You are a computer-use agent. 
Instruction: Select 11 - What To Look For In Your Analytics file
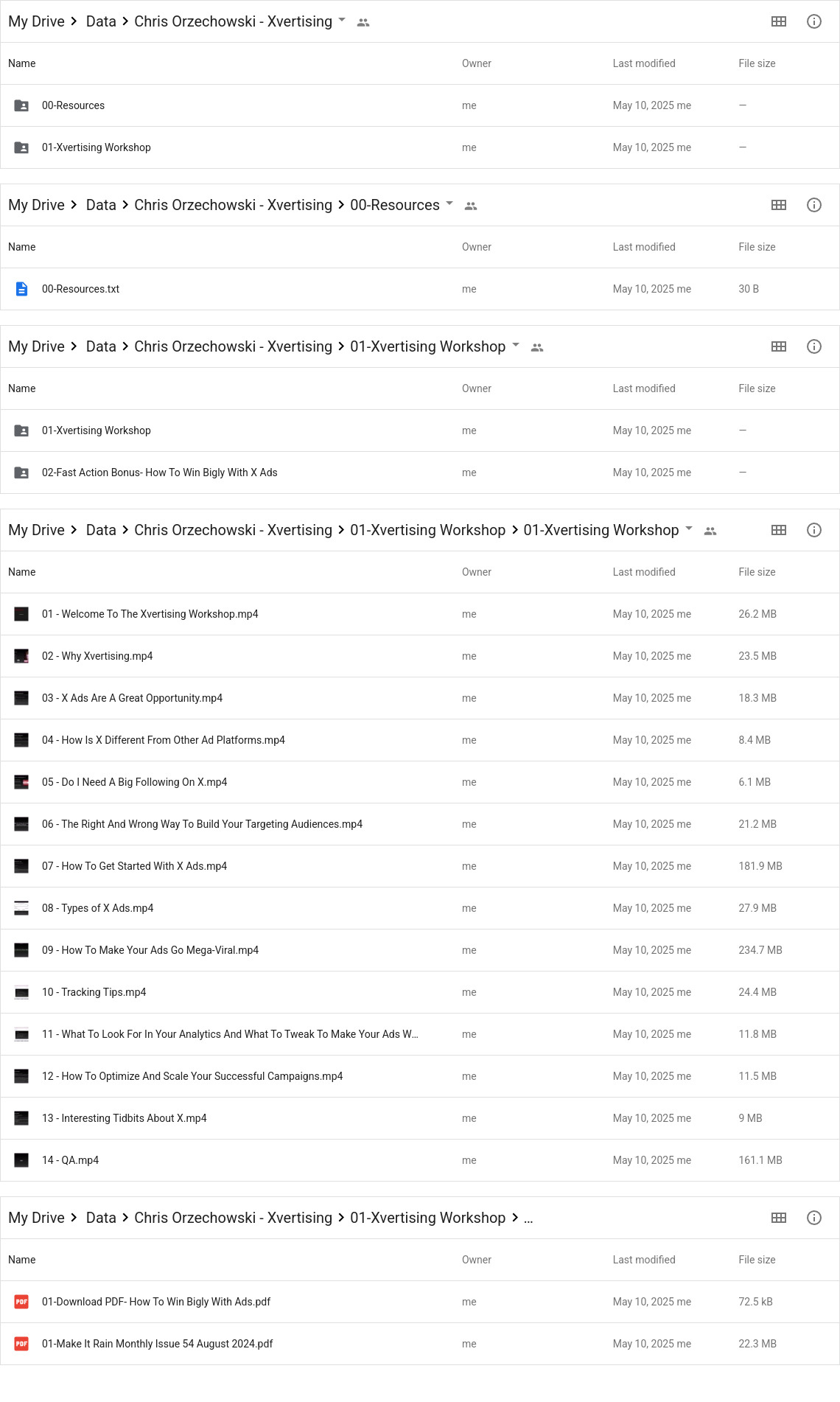[420, 1034]
